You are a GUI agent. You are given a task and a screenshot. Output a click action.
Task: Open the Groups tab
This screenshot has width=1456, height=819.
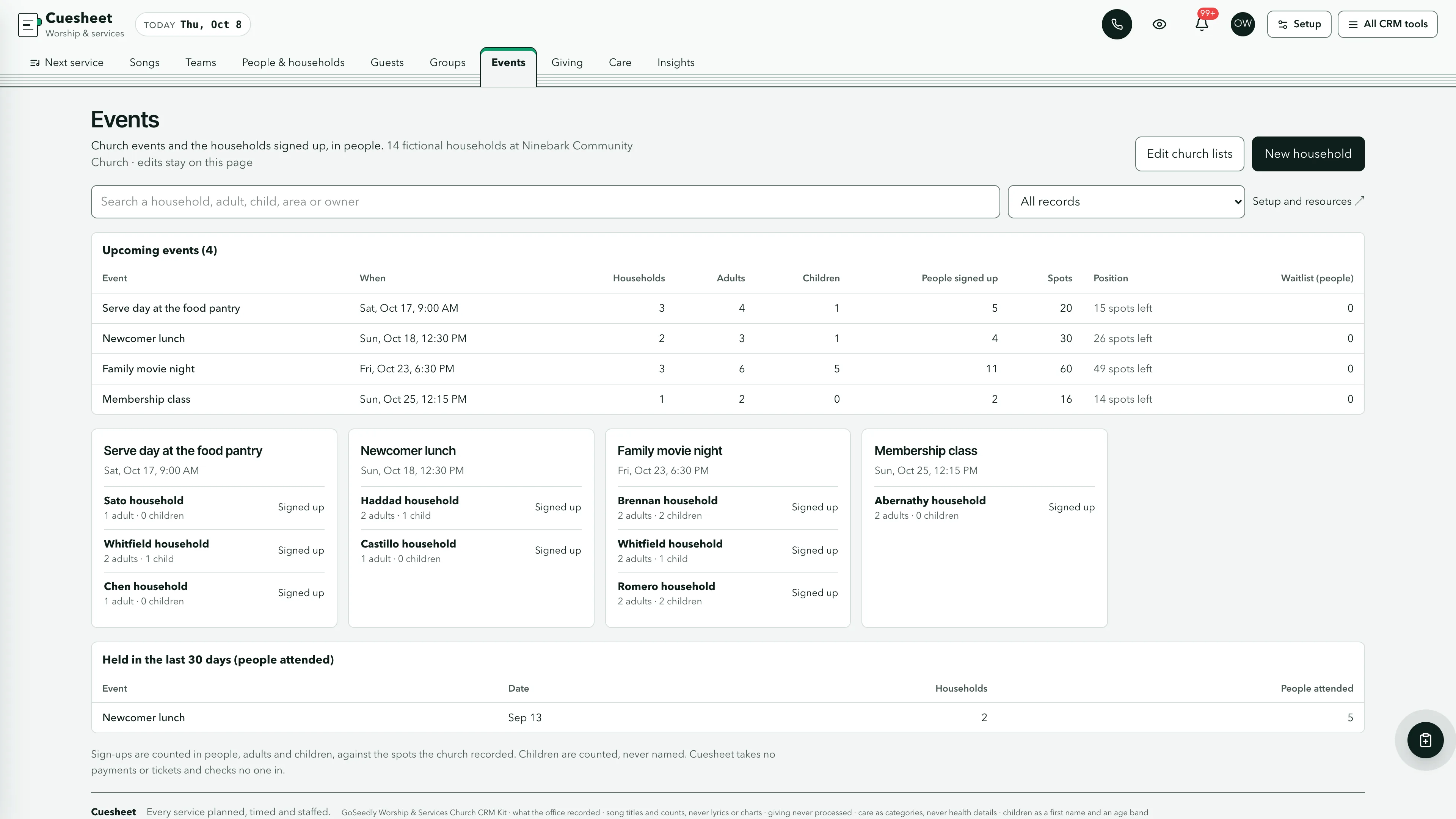(x=448, y=63)
